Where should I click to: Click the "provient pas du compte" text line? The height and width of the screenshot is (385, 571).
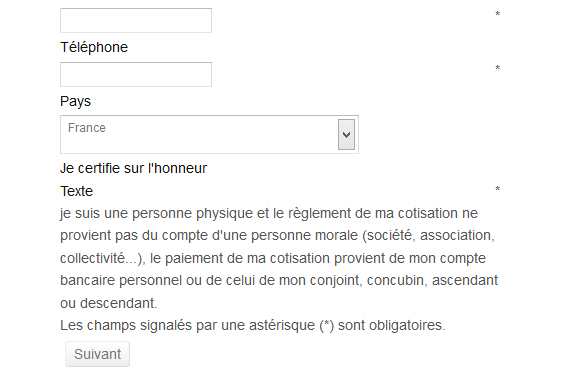point(277,236)
